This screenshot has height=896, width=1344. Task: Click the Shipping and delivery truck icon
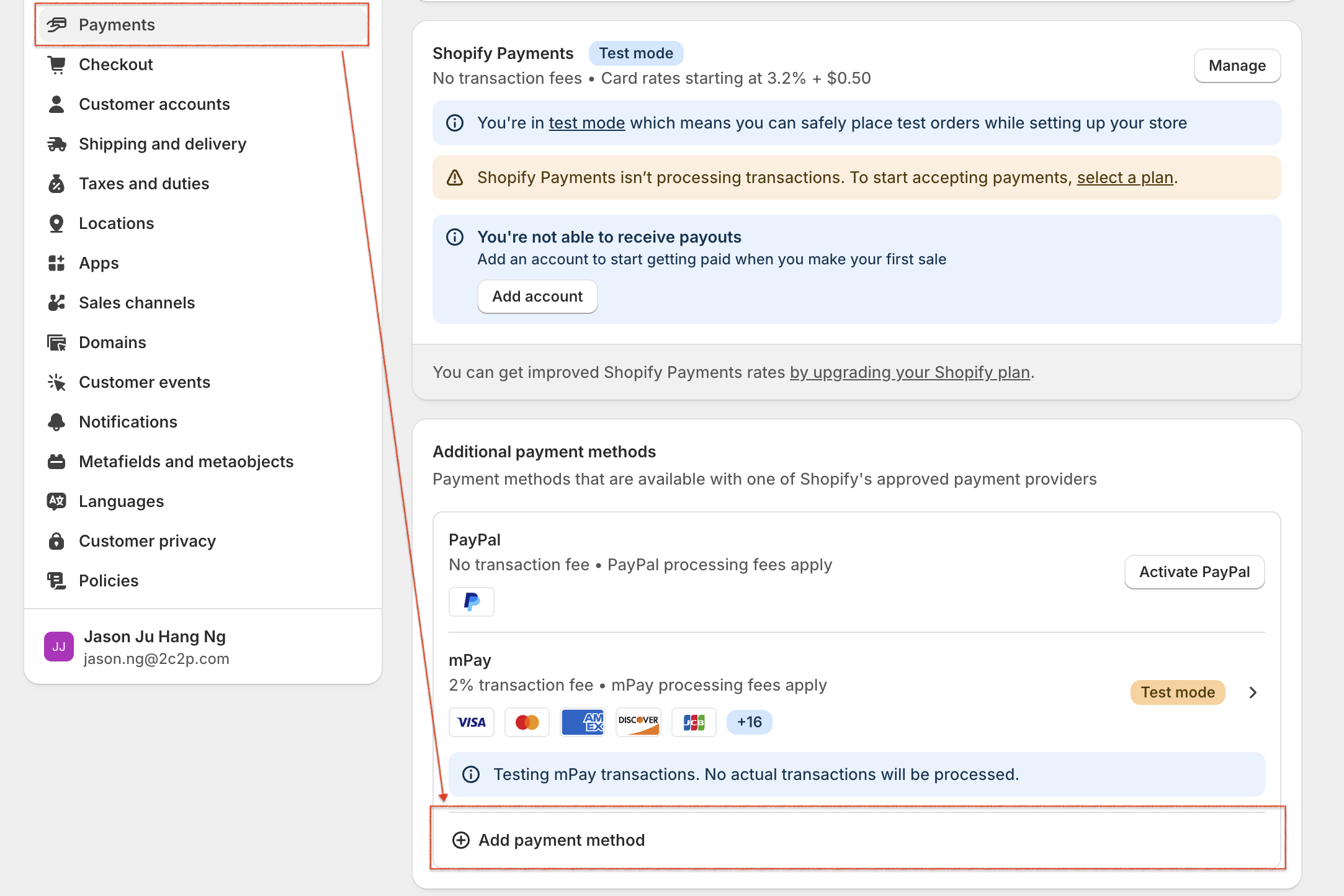click(x=56, y=144)
